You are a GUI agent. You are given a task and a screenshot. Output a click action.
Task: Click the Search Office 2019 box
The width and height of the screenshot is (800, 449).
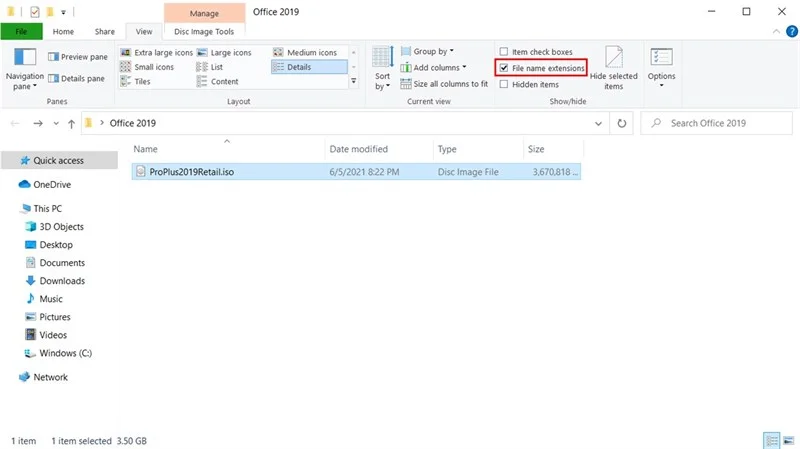coord(716,123)
